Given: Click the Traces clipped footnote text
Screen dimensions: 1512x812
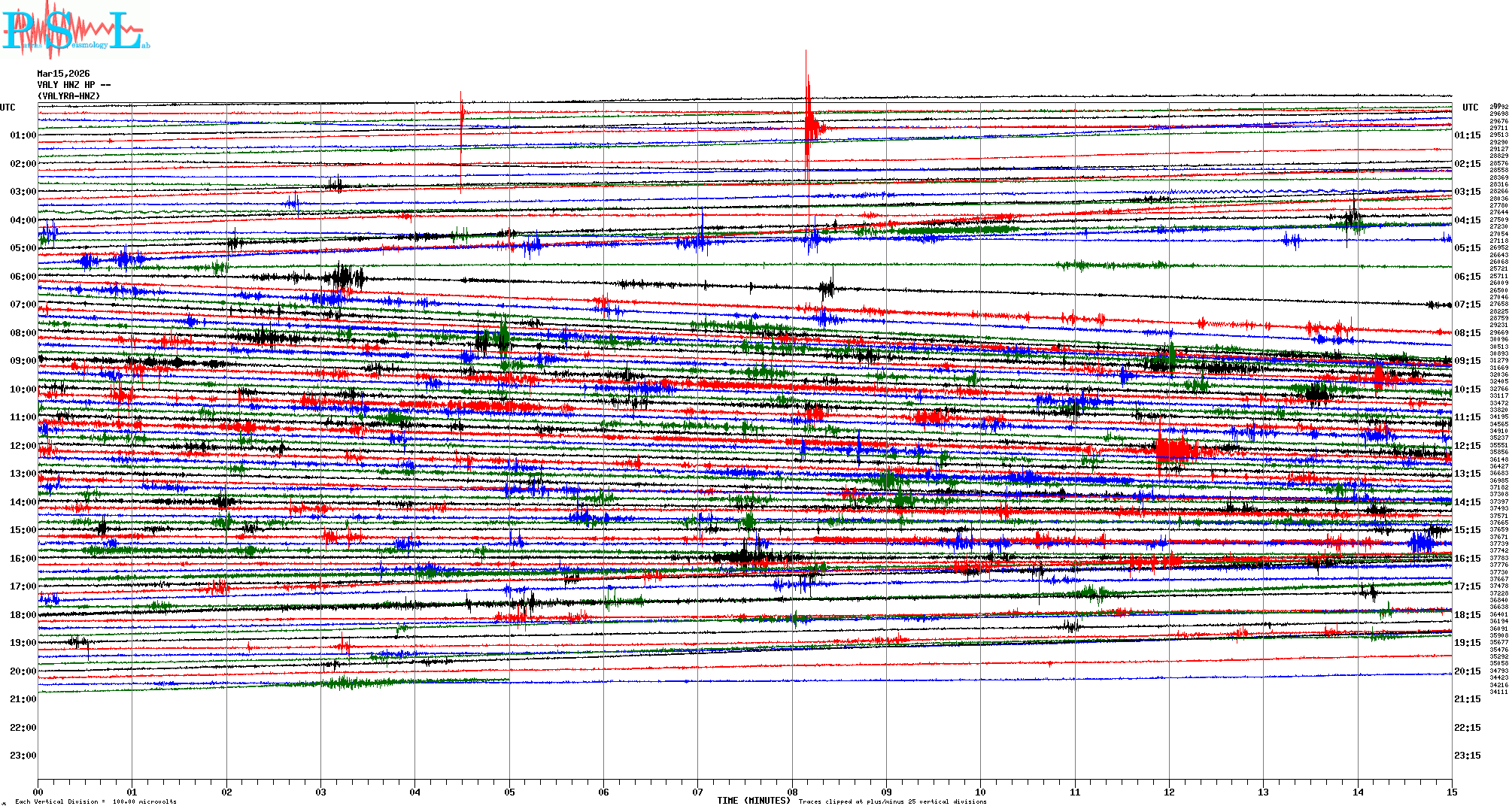Looking at the screenshot, I should [x=892, y=801].
